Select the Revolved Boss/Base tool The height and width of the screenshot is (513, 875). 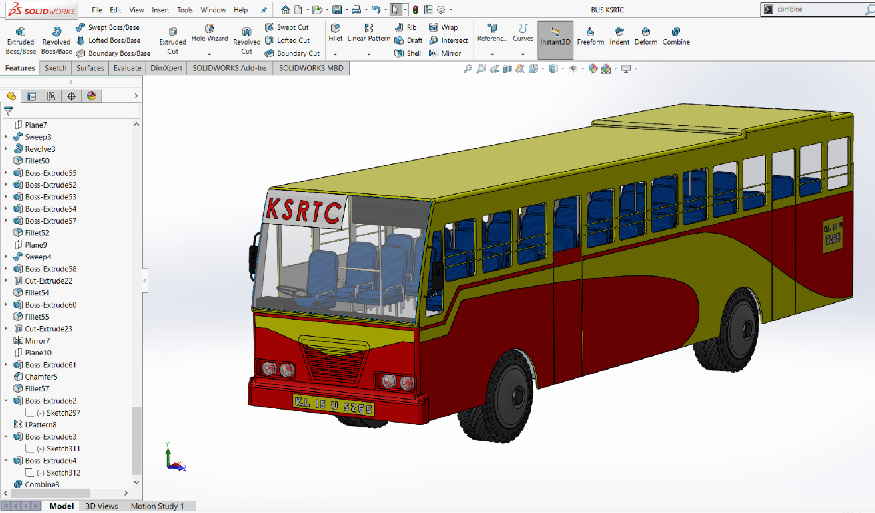pos(56,41)
